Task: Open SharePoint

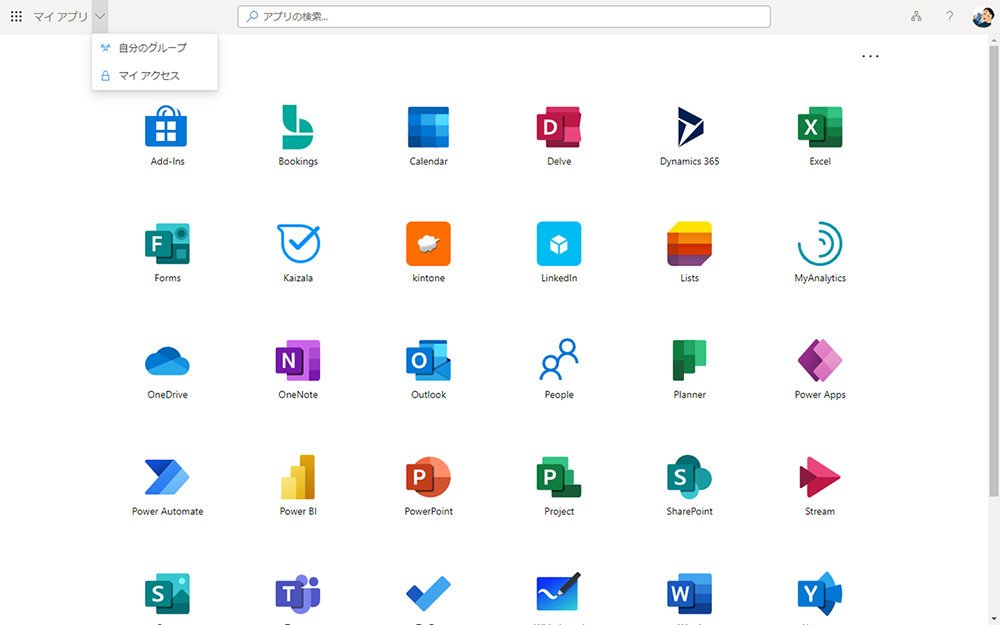Action: coord(689,477)
